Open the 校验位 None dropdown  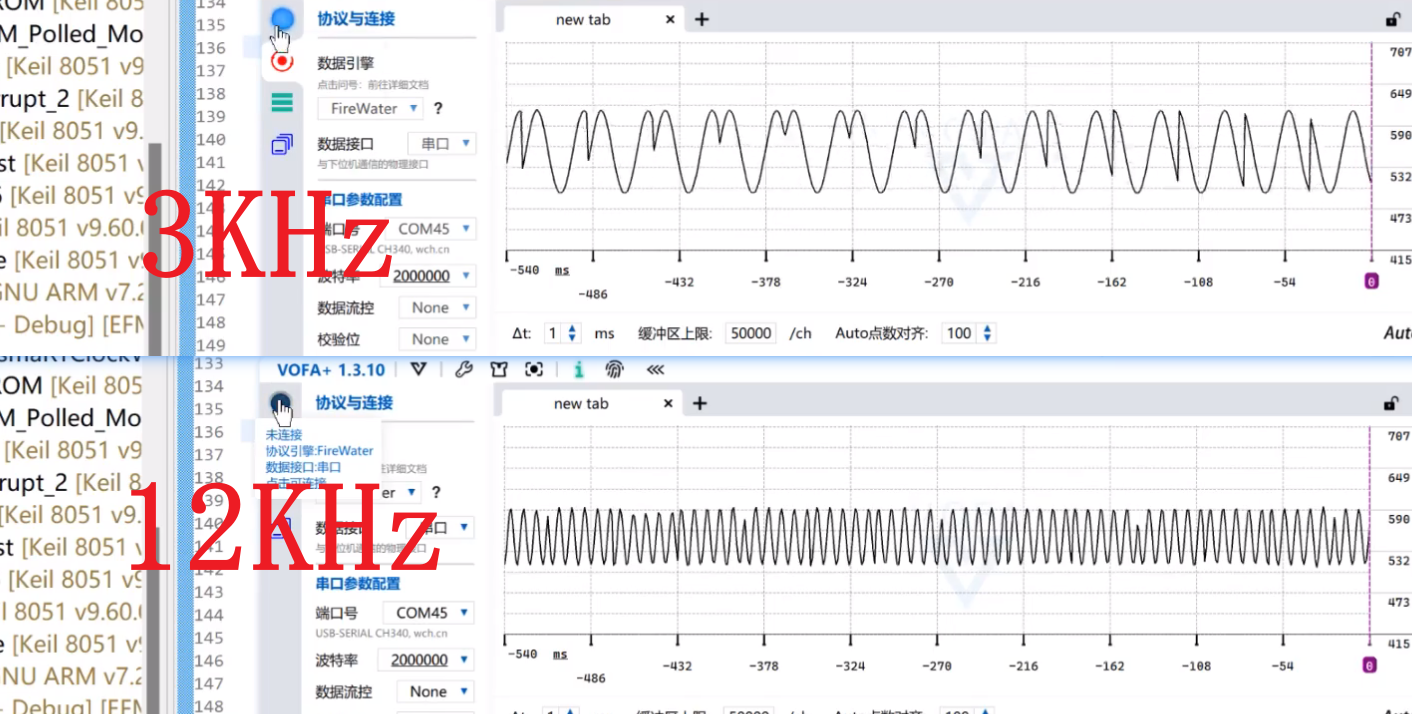coord(437,339)
